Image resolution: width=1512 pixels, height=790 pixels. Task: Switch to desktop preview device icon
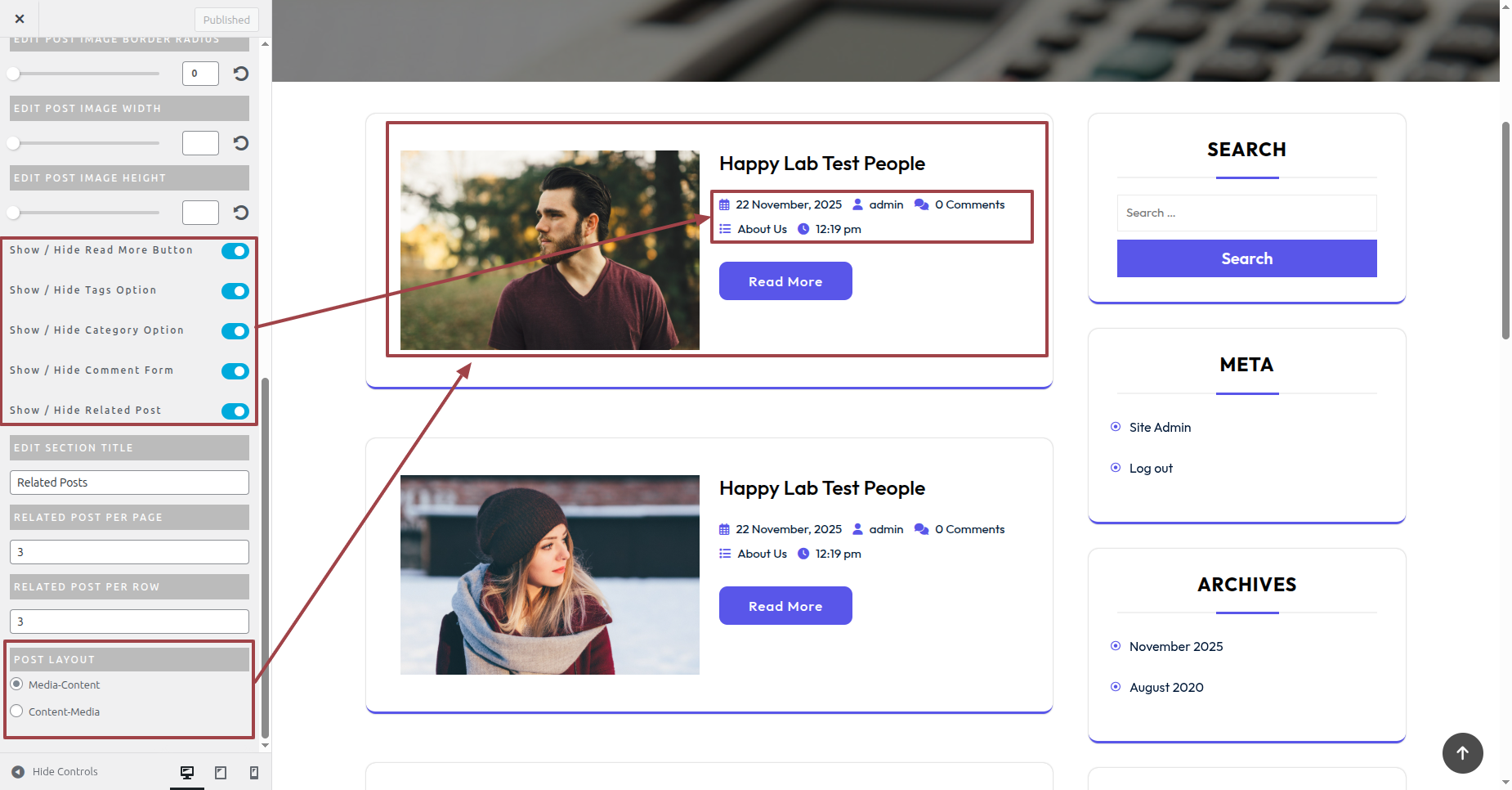[187, 772]
